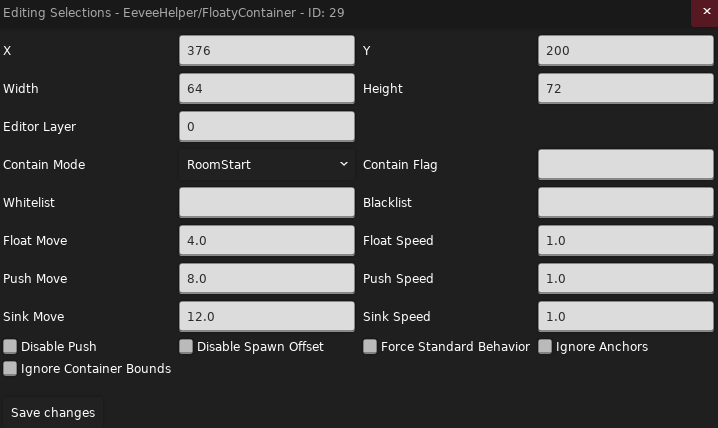Check Force Standard Behavior box
This screenshot has height=428, width=718.
coord(370,347)
